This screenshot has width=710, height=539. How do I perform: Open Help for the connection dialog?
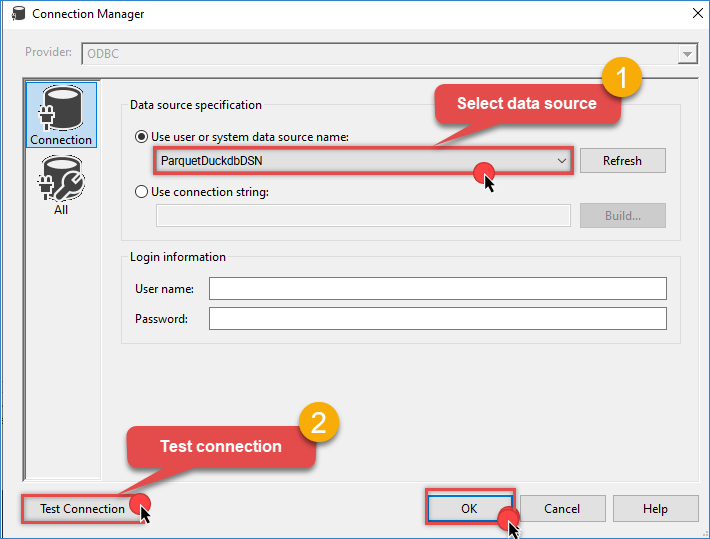click(655, 509)
